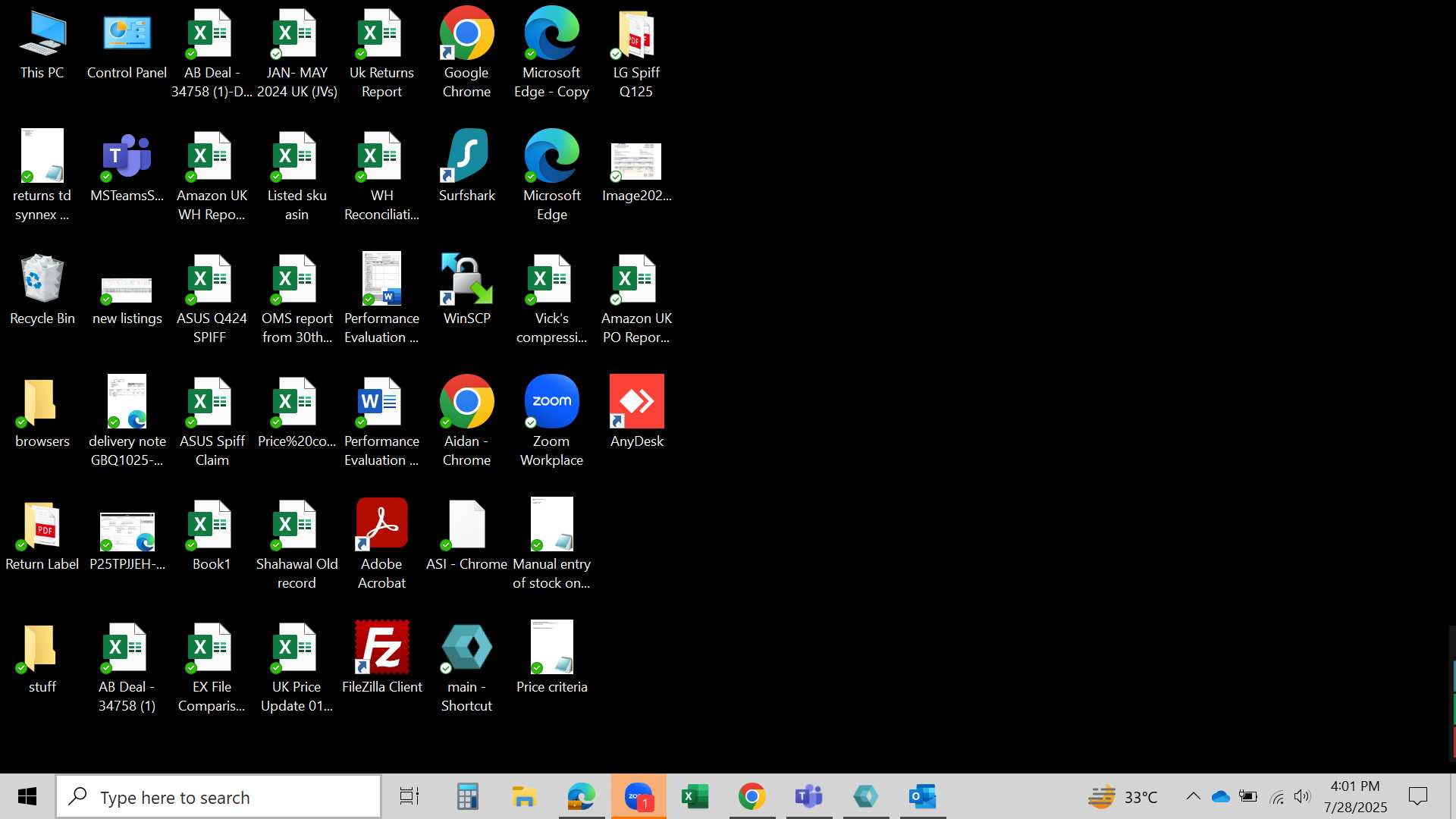Image resolution: width=1456 pixels, height=819 pixels.
Task: Select the Return Label PDF folder
Action: (x=42, y=537)
